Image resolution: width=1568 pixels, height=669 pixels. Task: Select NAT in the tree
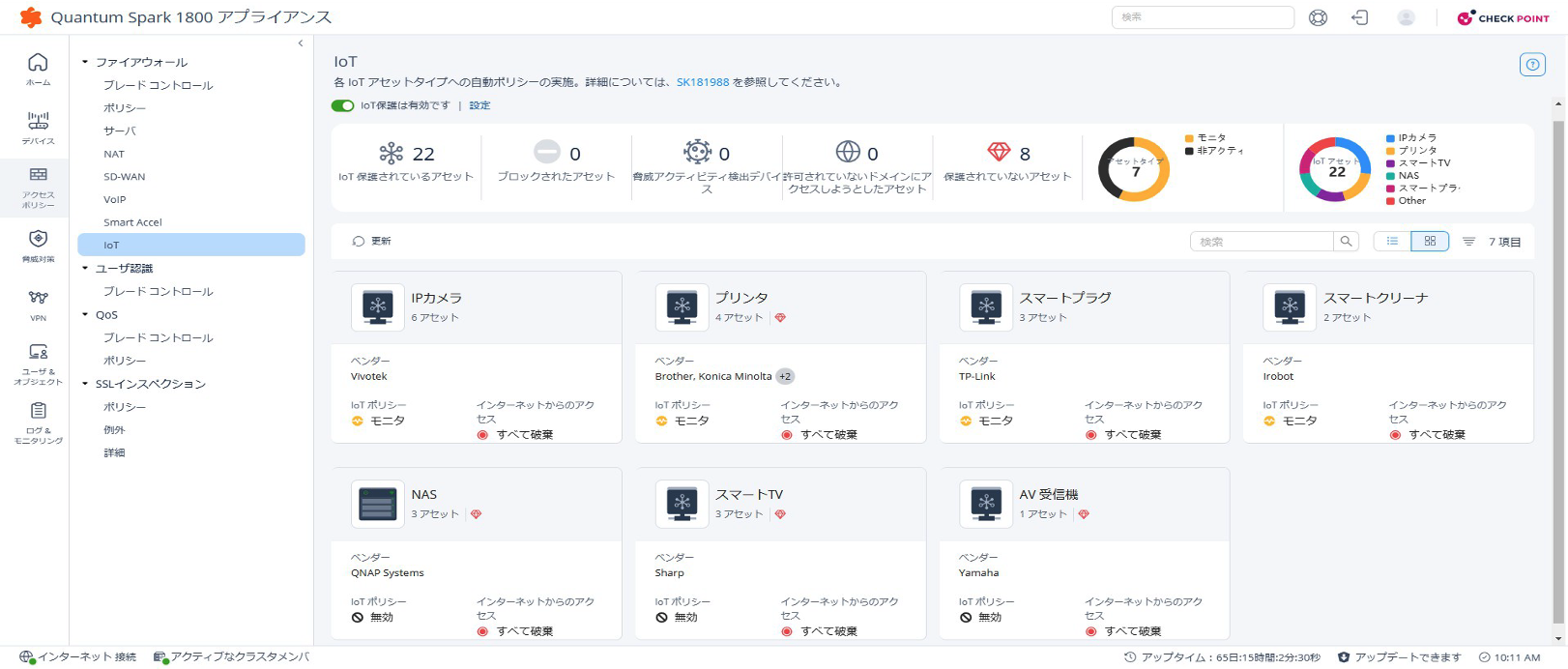pos(114,154)
